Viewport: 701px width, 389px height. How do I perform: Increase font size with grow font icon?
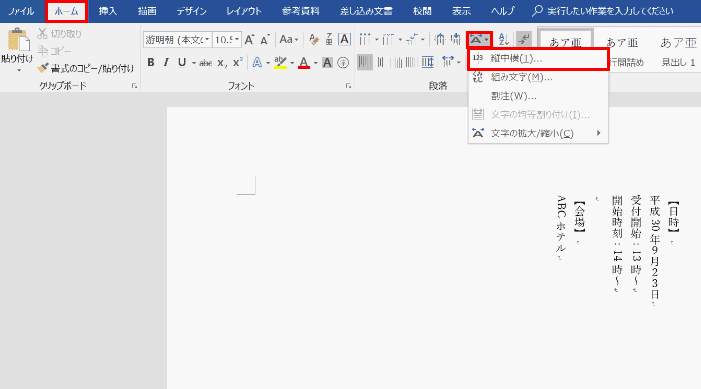coord(249,39)
